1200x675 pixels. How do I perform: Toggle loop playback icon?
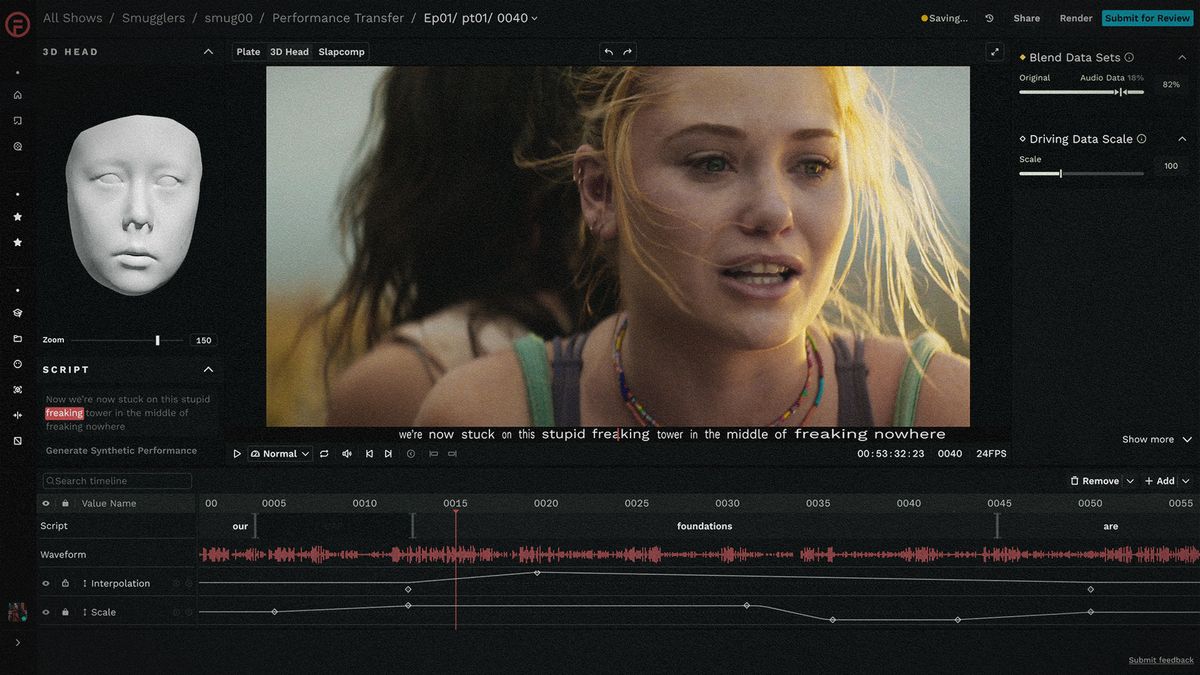click(x=324, y=454)
